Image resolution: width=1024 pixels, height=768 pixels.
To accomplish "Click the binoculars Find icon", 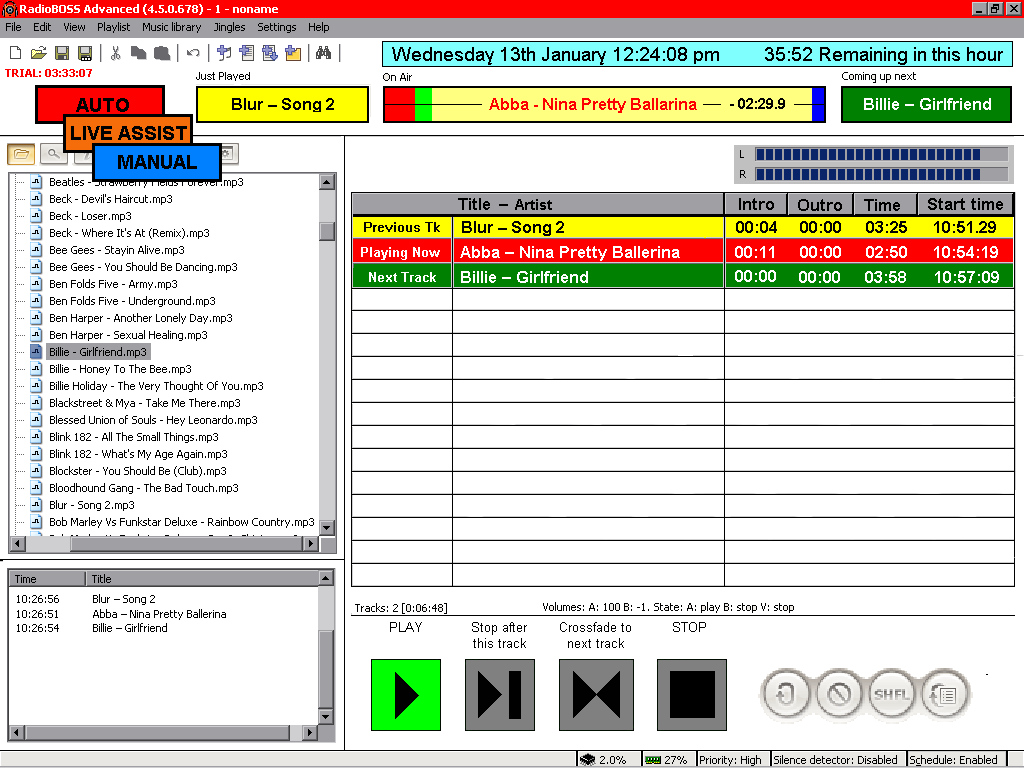I will (x=323, y=53).
